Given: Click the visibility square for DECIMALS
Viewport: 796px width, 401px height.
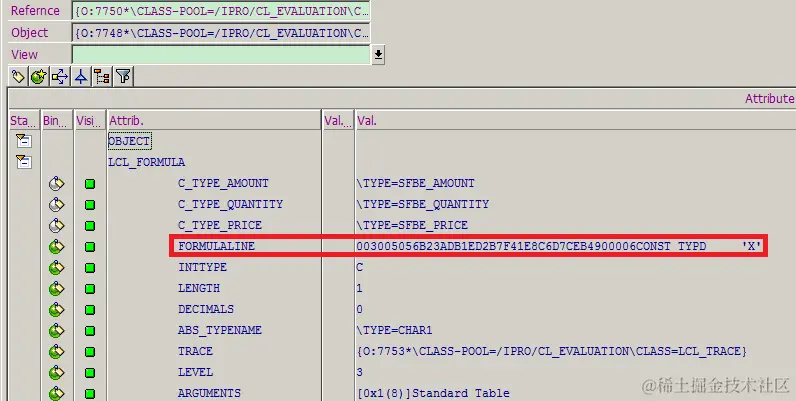Looking at the screenshot, I should [x=90, y=310].
